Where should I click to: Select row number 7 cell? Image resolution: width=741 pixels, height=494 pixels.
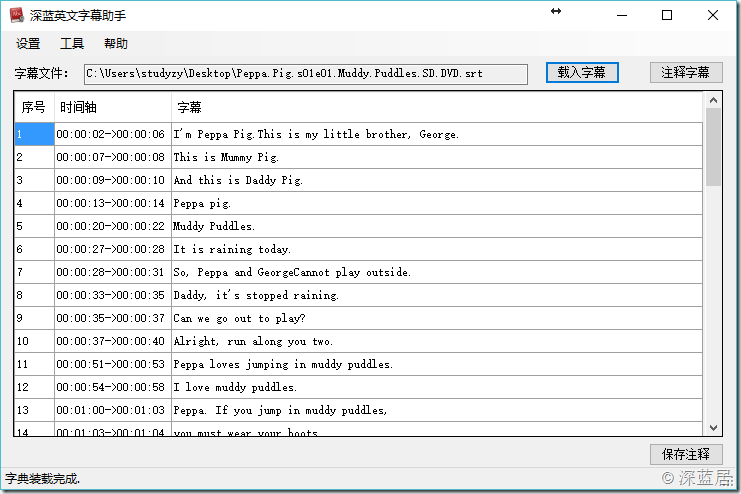[34, 272]
